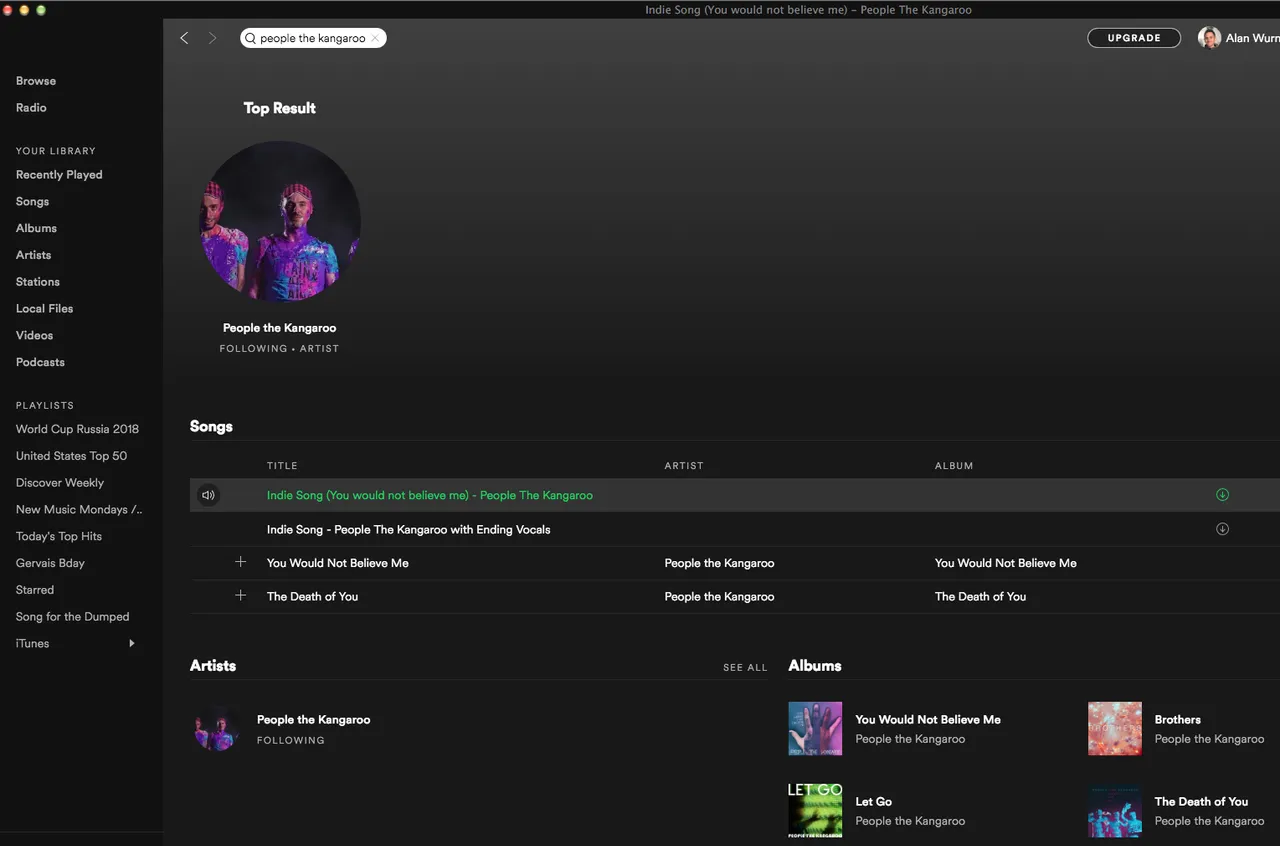Go to Songs in Your Library
The width and height of the screenshot is (1280, 846).
tap(32, 202)
